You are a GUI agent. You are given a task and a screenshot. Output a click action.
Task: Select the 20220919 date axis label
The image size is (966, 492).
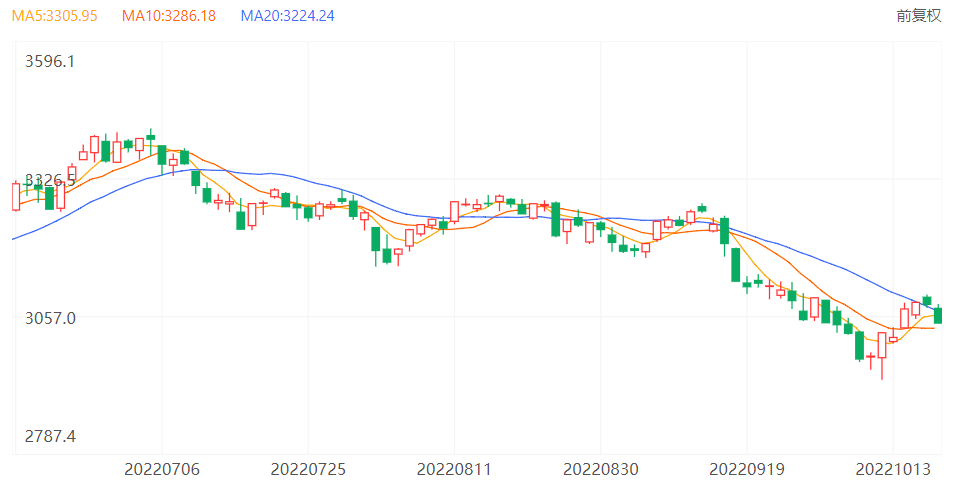pos(747,470)
